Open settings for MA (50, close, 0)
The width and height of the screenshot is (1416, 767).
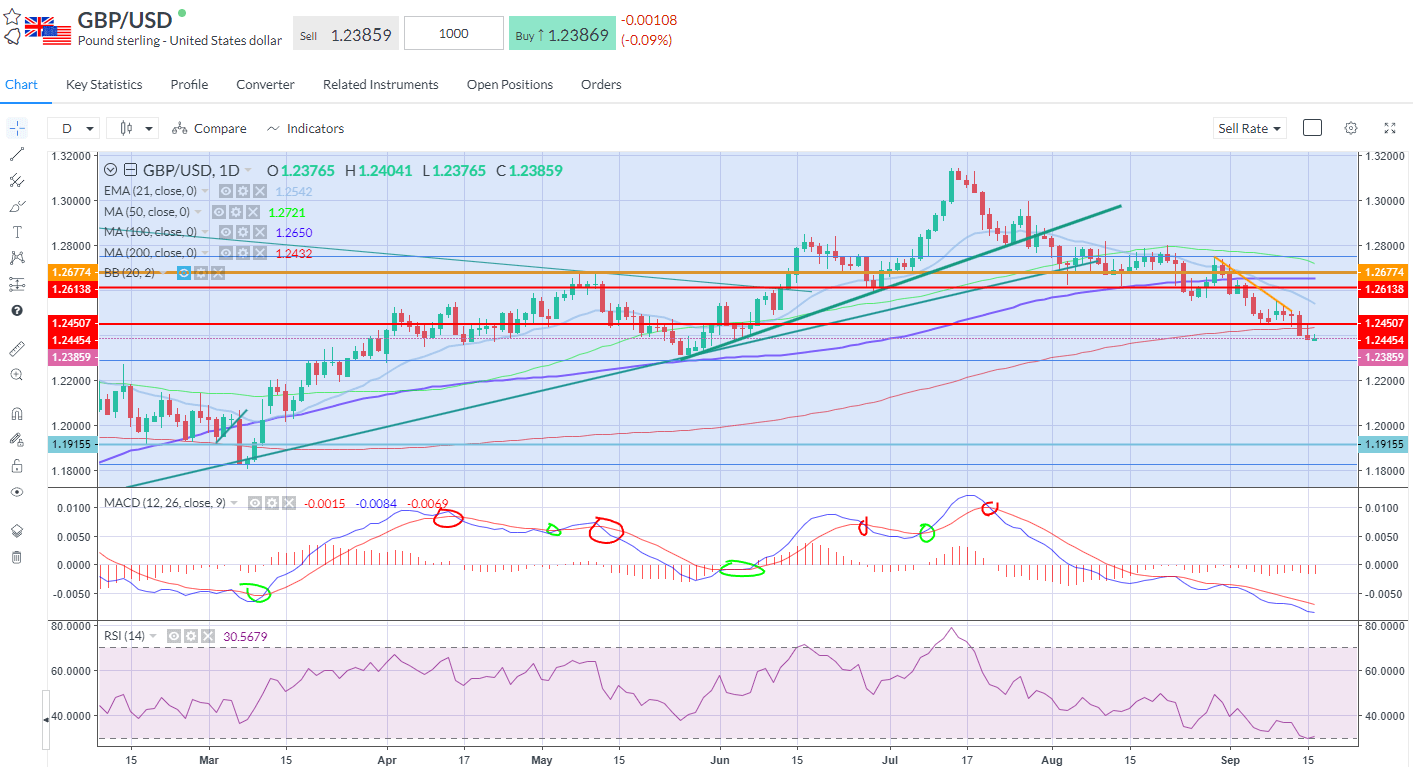click(235, 212)
